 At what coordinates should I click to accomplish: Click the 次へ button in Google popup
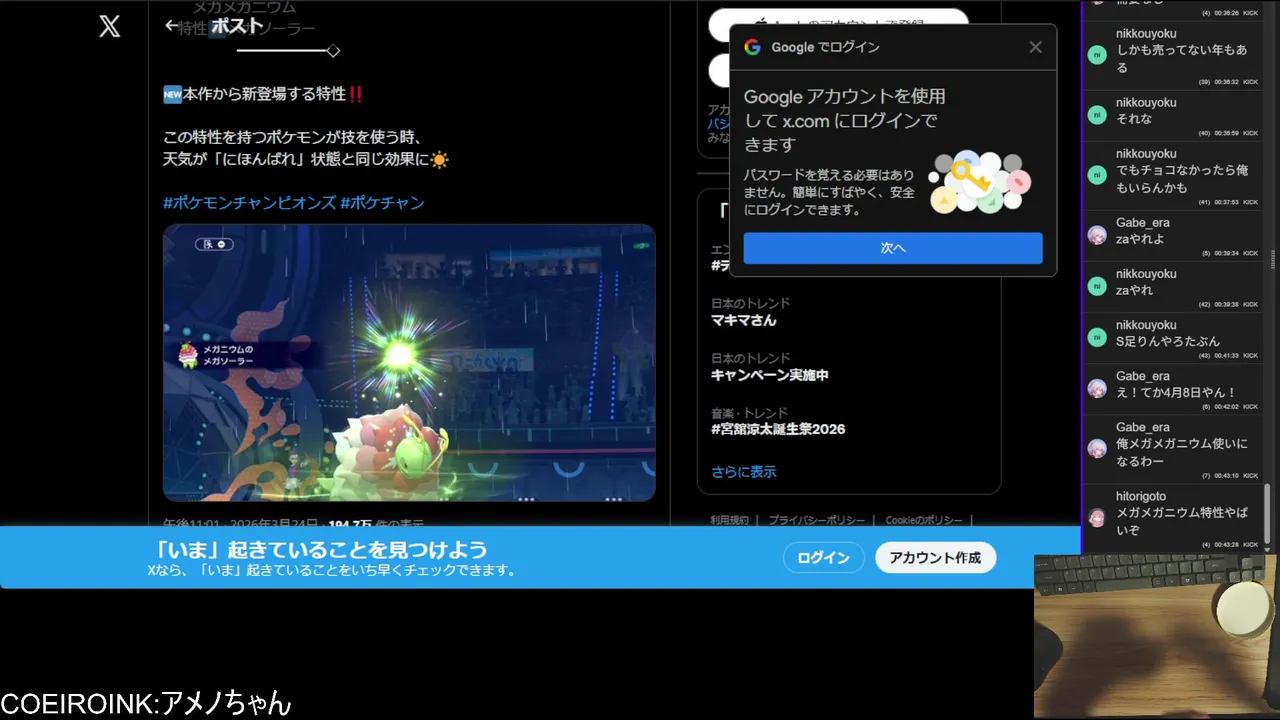[893, 248]
